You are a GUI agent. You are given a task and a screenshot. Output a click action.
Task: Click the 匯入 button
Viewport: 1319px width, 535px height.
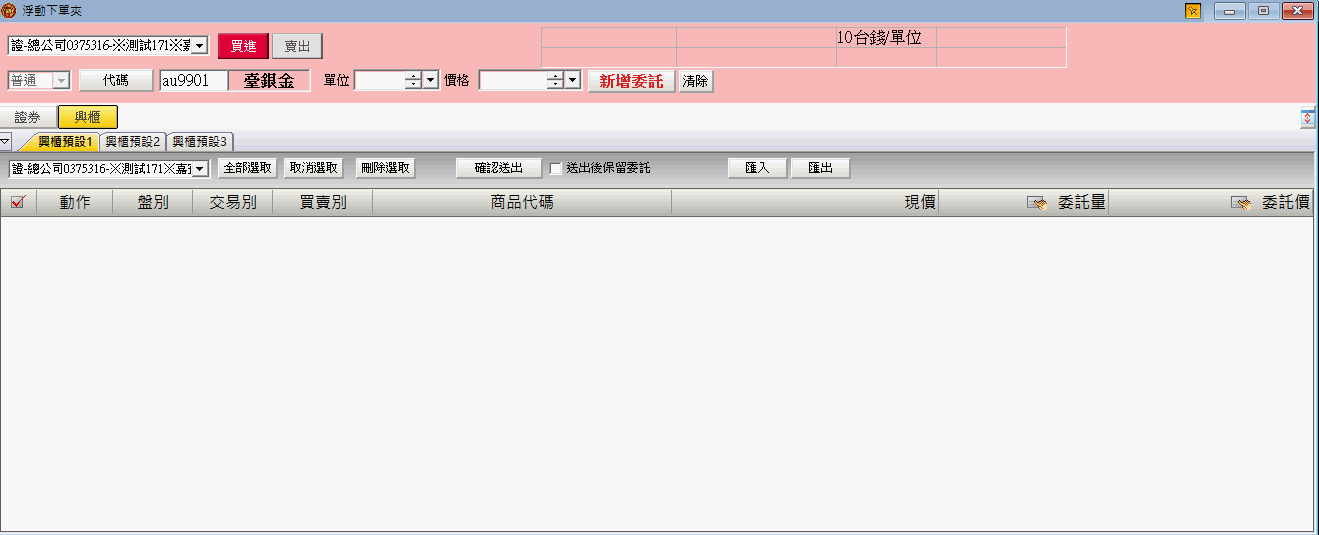point(757,168)
